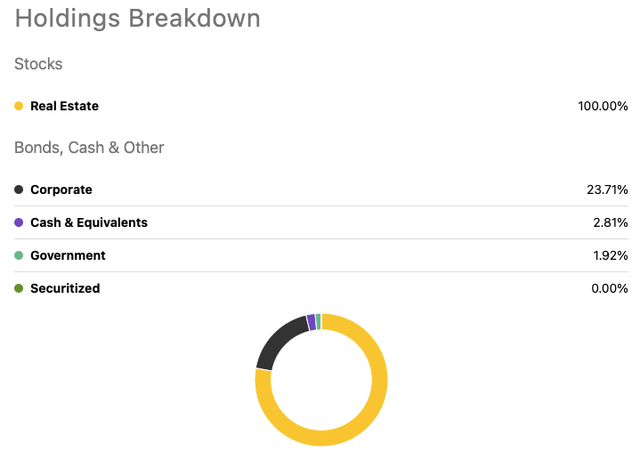Click the Holdings Breakdown heading
Screen dimensions: 640x460
138,19
